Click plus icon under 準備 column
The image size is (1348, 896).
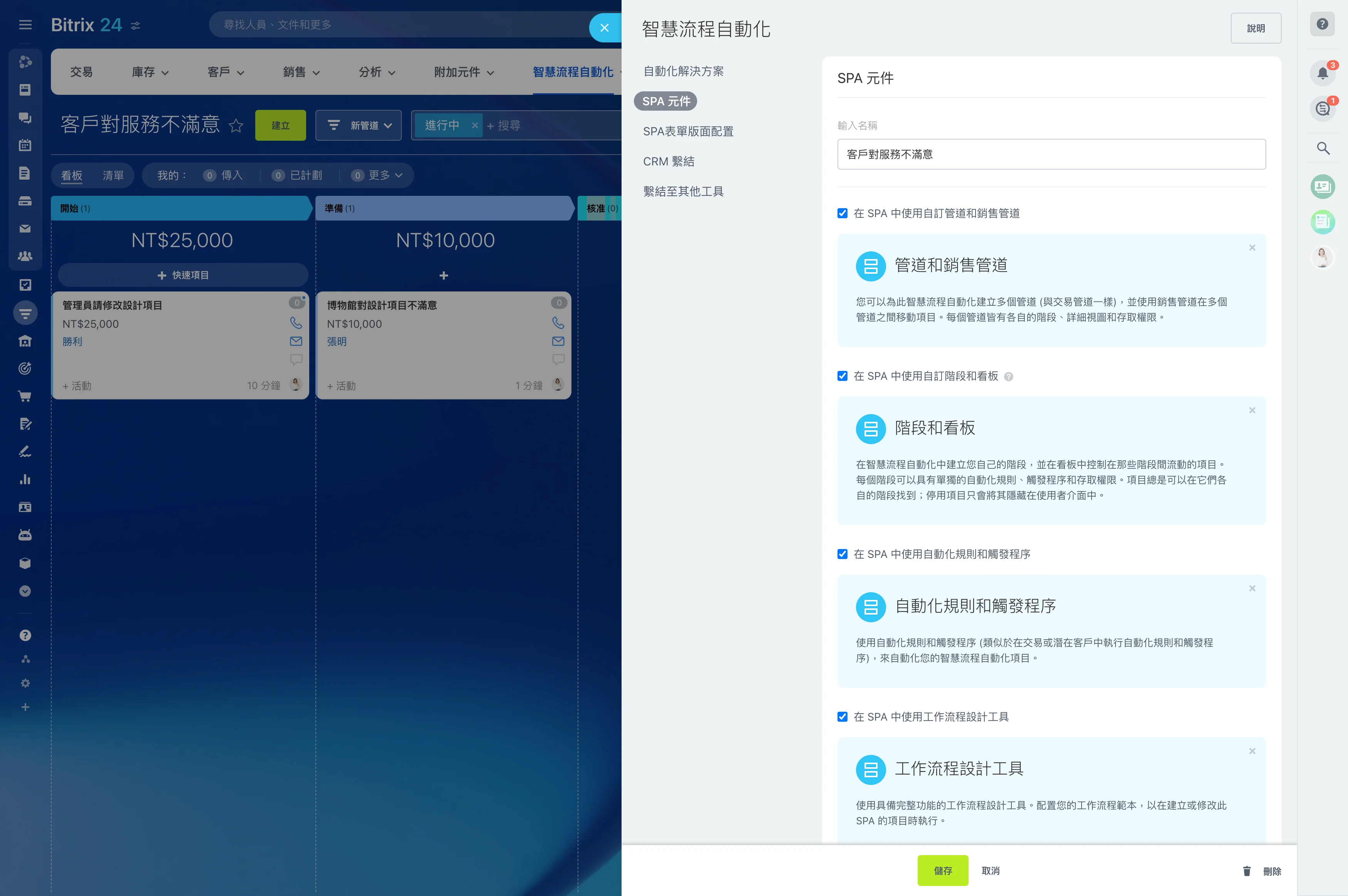click(x=443, y=275)
